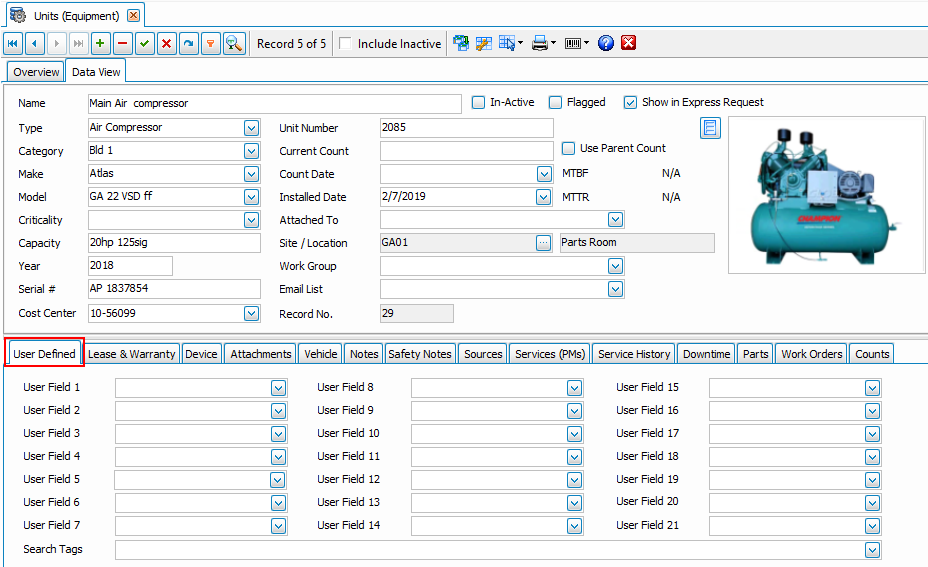
Task: Click the Name input field
Action: [x=274, y=104]
